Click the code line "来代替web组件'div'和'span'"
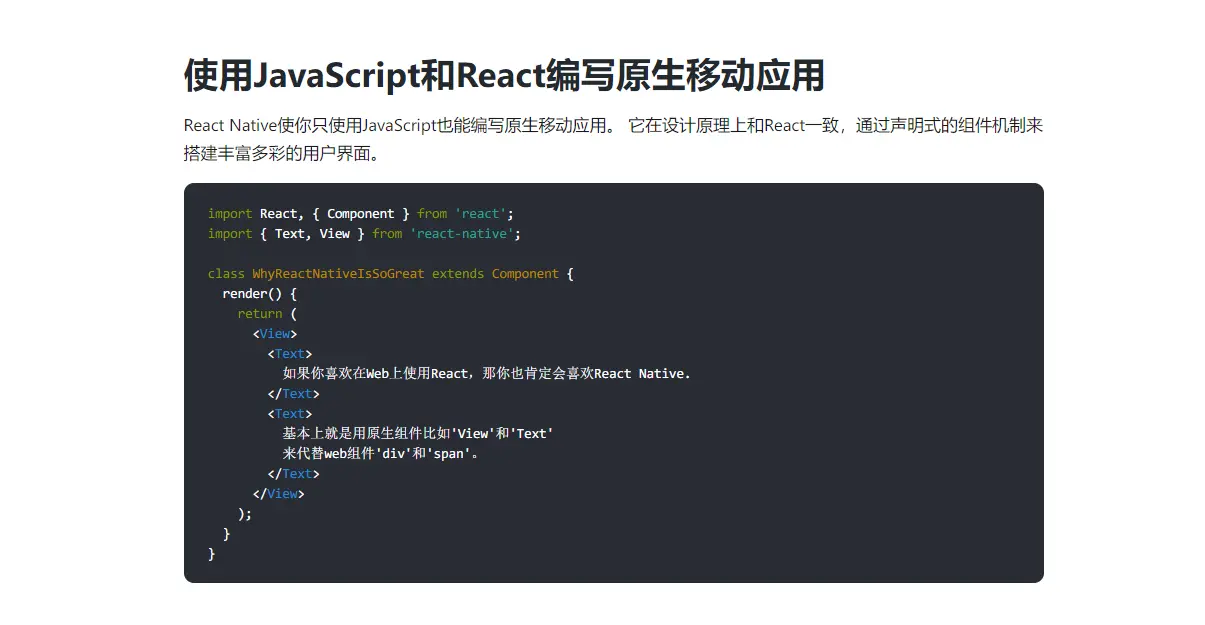This screenshot has height=625, width=1205. click(381, 453)
